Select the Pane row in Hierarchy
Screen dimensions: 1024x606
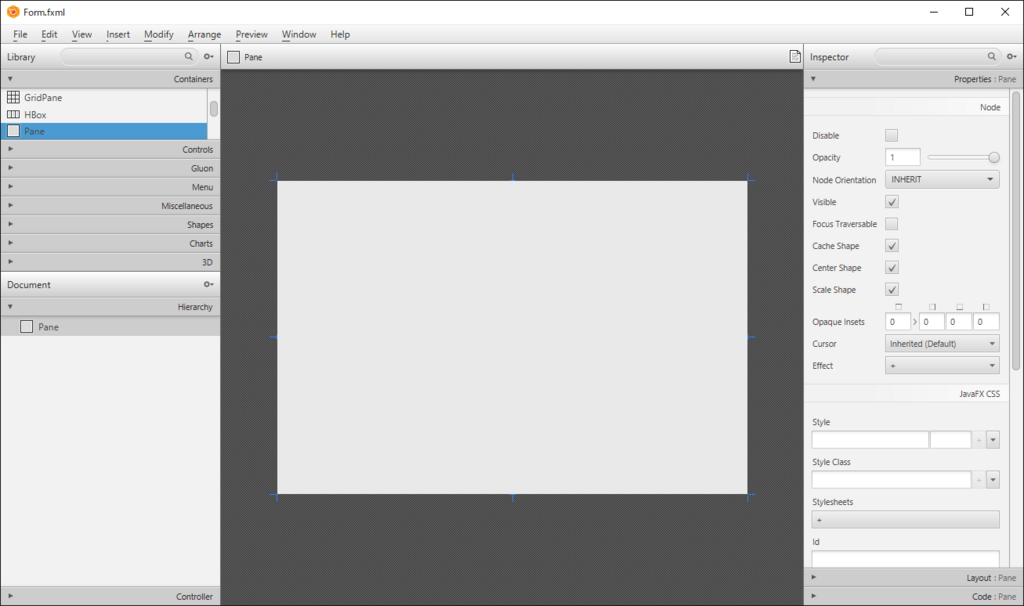coord(110,327)
